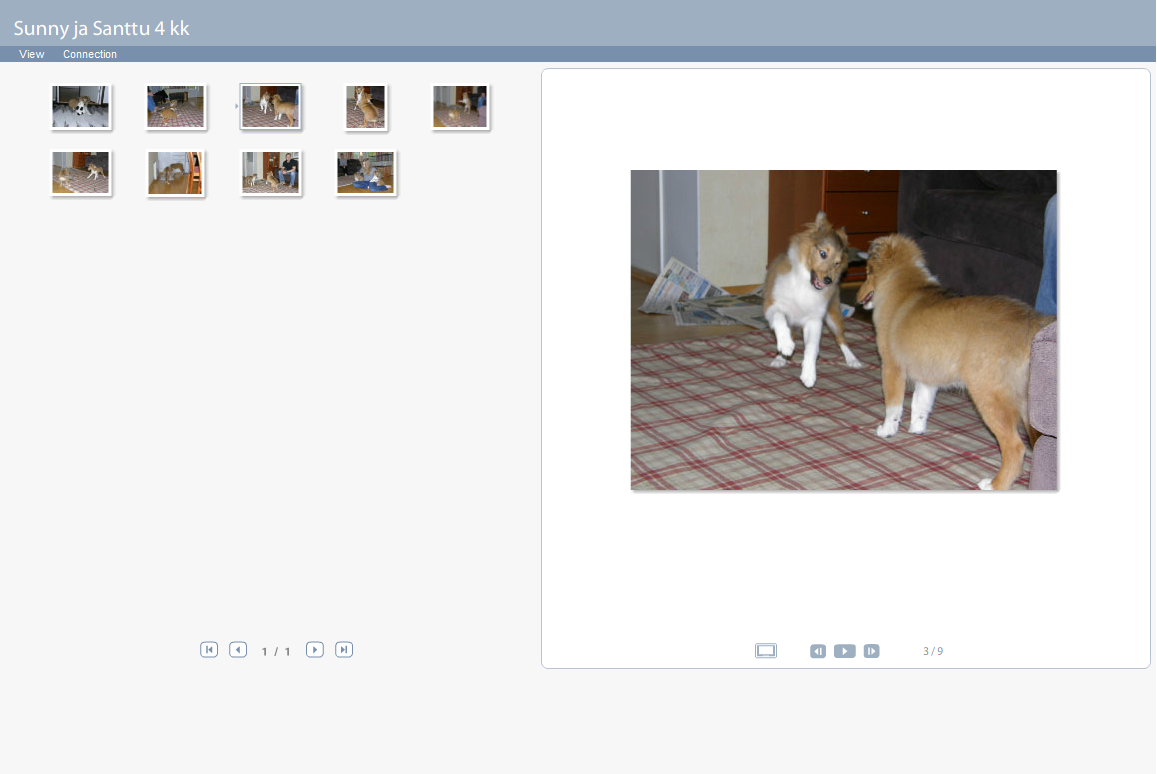Start the slideshow playback

point(845,651)
